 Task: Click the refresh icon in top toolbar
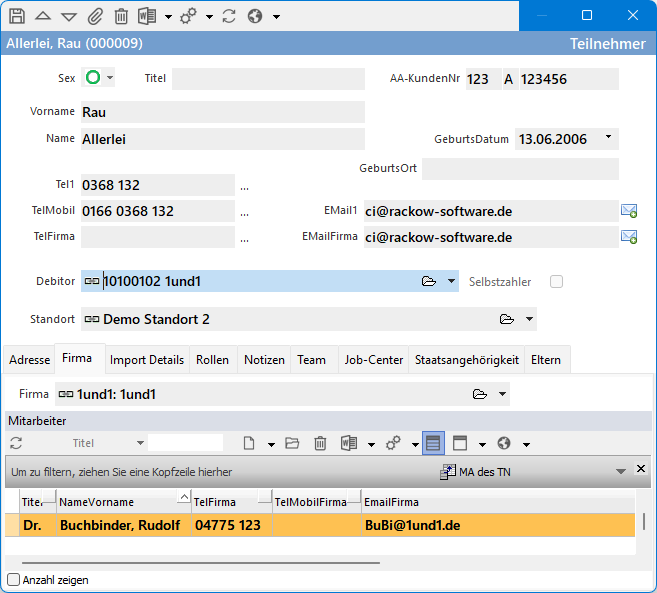pyautogui.click(x=229, y=16)
